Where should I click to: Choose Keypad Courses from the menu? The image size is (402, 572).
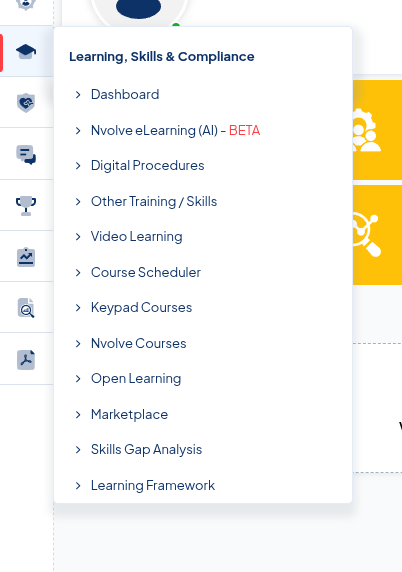tap(142, 308)
